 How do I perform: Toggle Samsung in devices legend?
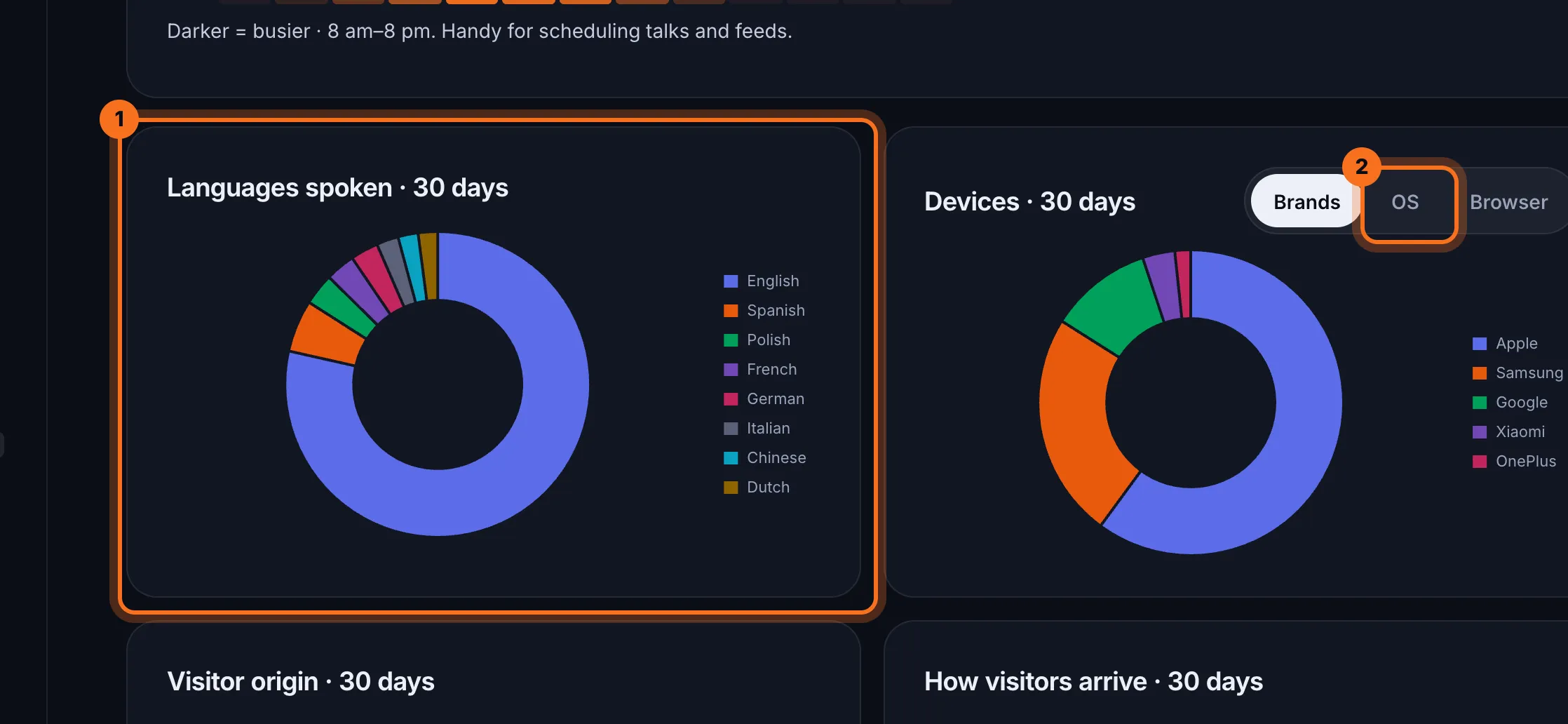pyautogui.click(x=1518, y=373)
